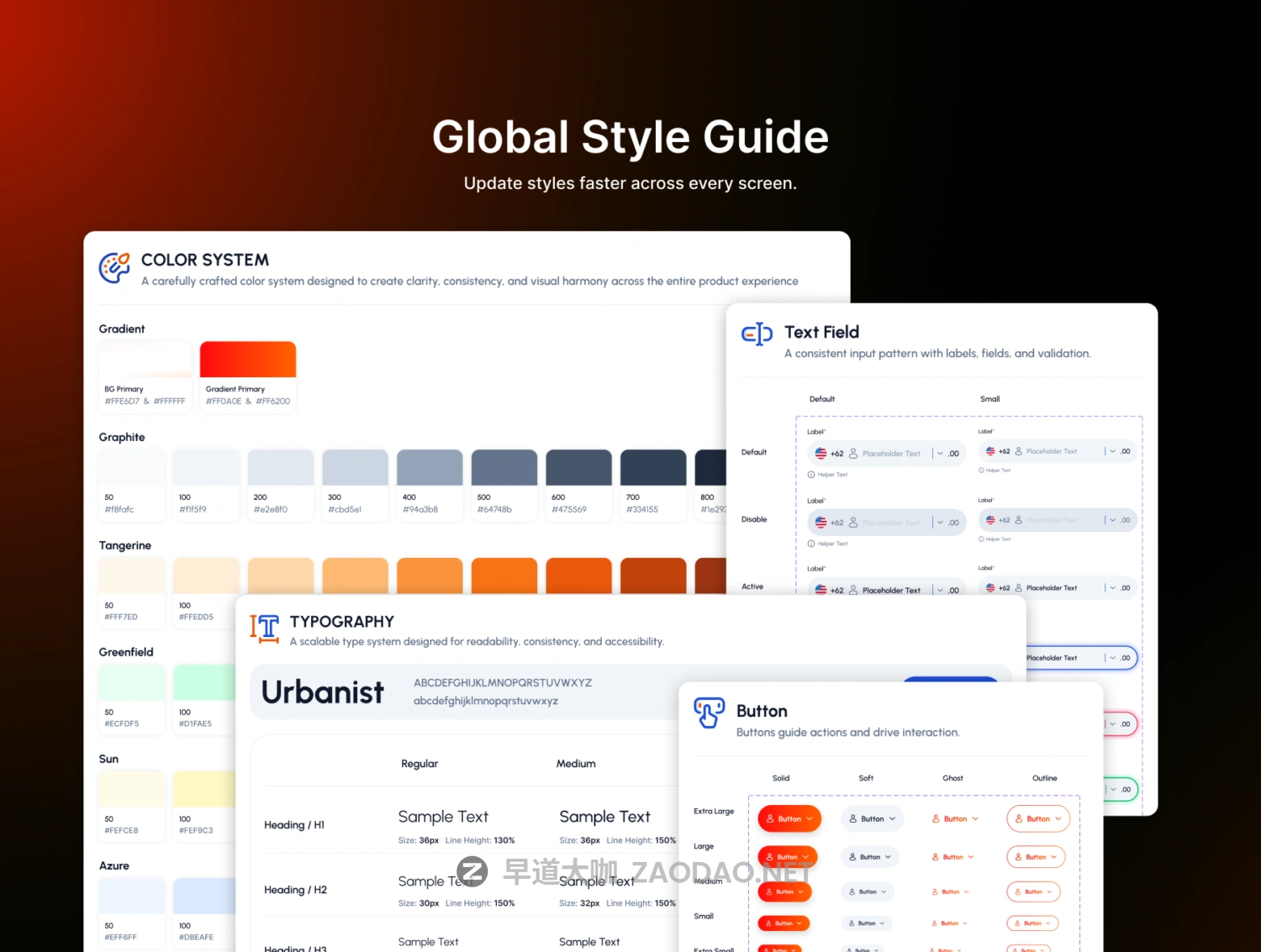Image resolution: width=1261 pixels, height=952 pixels.
Task: Click the Small column header in Text Field panel
Action: click(x=990, y=399)
